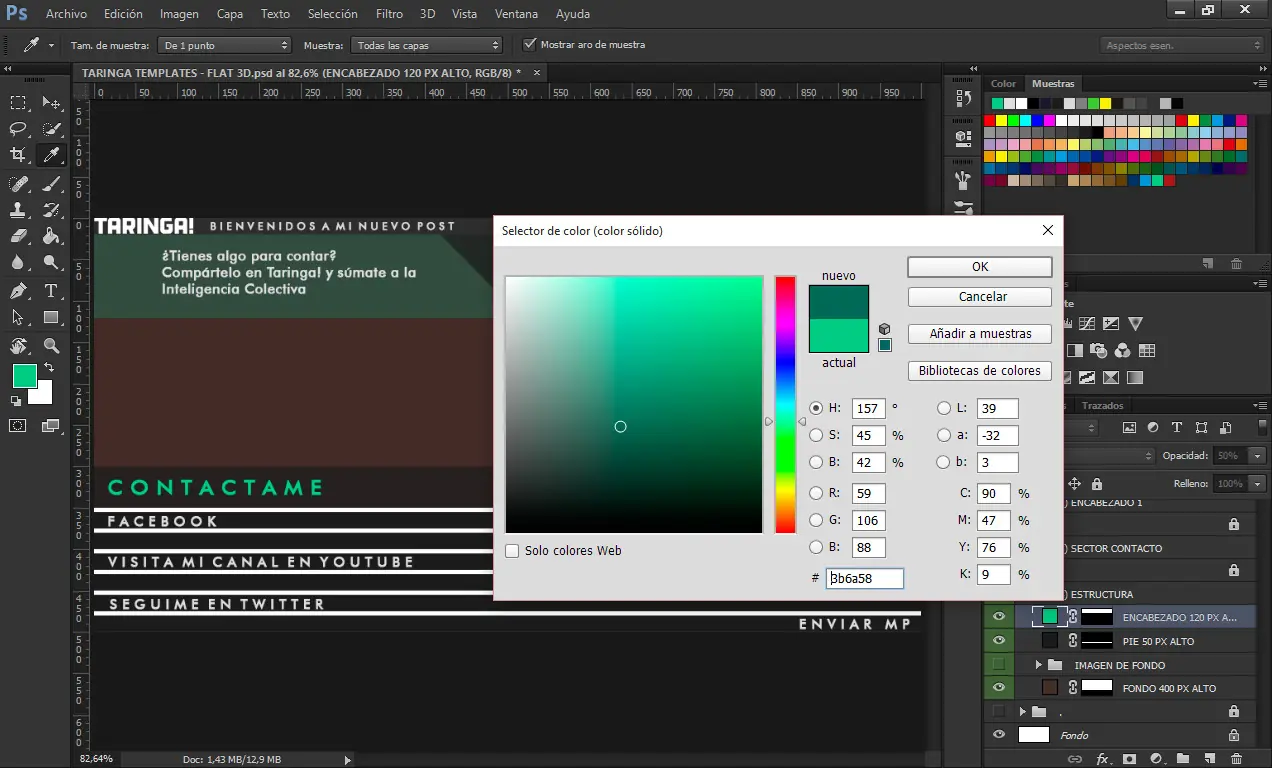Select the Quick Selection tool
This screenshot has height=768, width=1272.
pyautogui.click(x=51, y=129)
